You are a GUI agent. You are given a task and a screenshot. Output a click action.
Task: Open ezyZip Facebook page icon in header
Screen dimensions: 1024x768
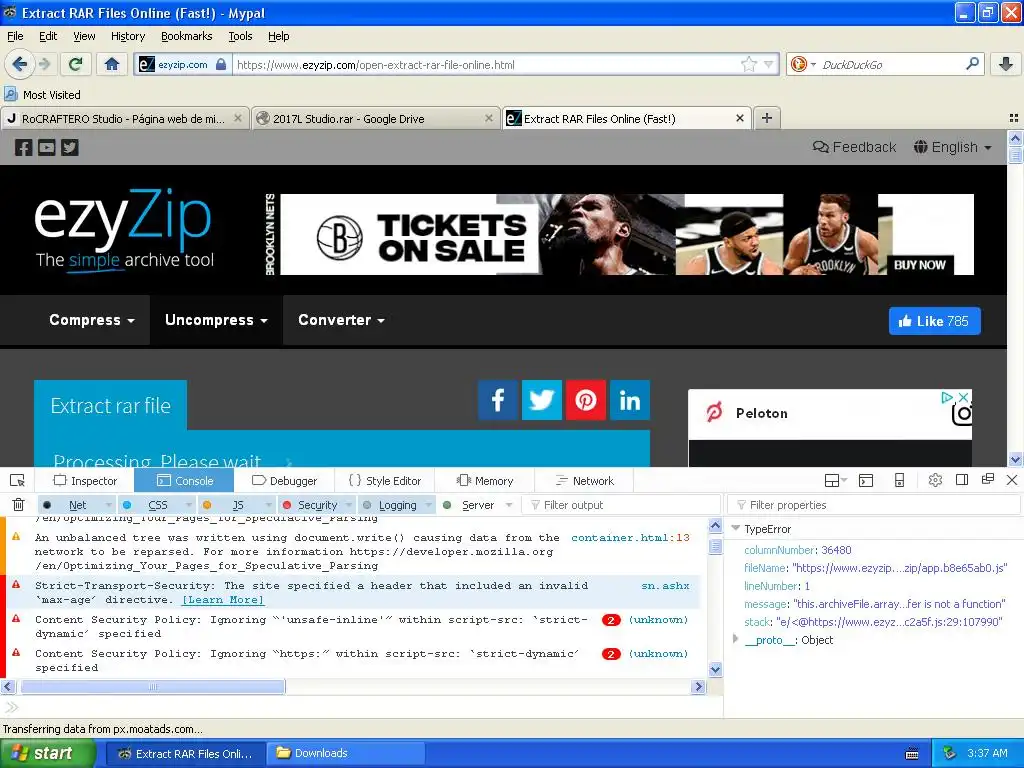coord(24,148)
